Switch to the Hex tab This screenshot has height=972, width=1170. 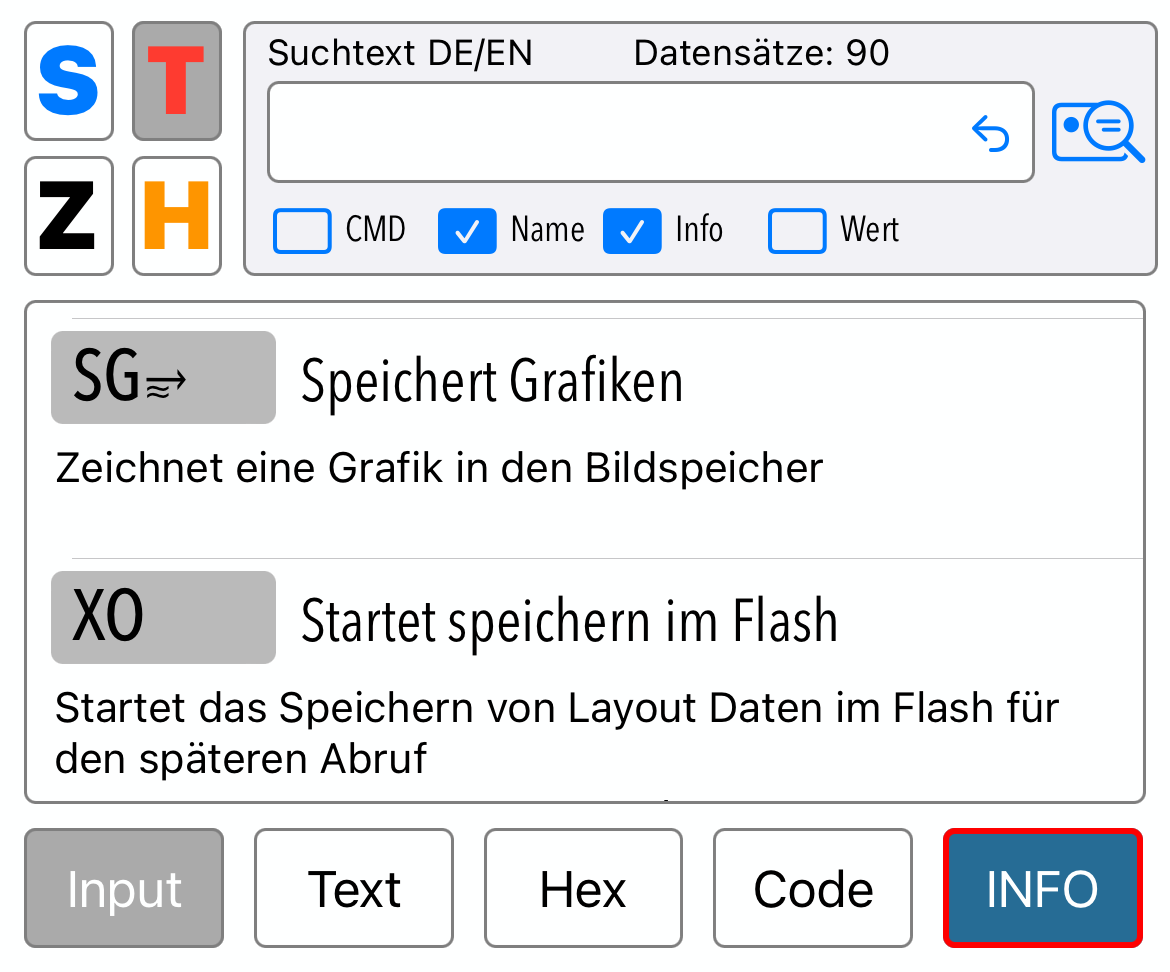pos(584,888)
